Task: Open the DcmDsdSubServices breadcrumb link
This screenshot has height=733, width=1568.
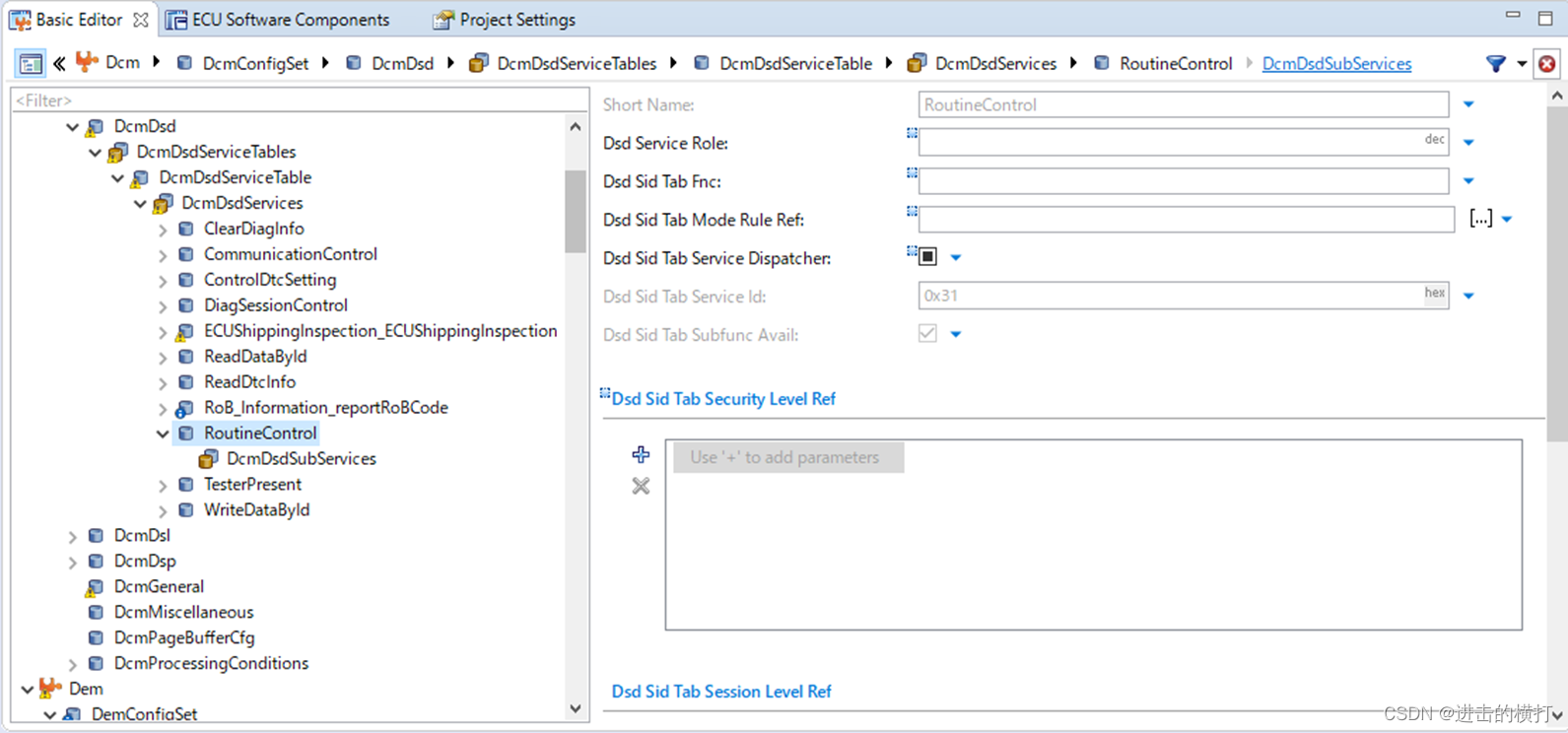Action: click(x=1336, y=64)
